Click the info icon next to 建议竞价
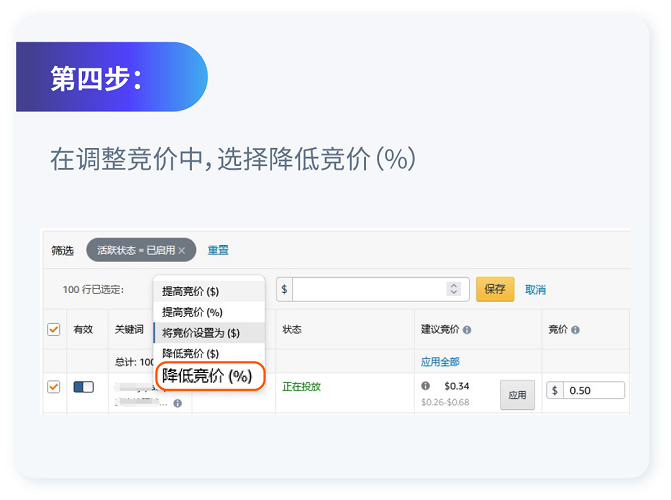The width and height of the screenshot is (671, 500). [467, 330]
